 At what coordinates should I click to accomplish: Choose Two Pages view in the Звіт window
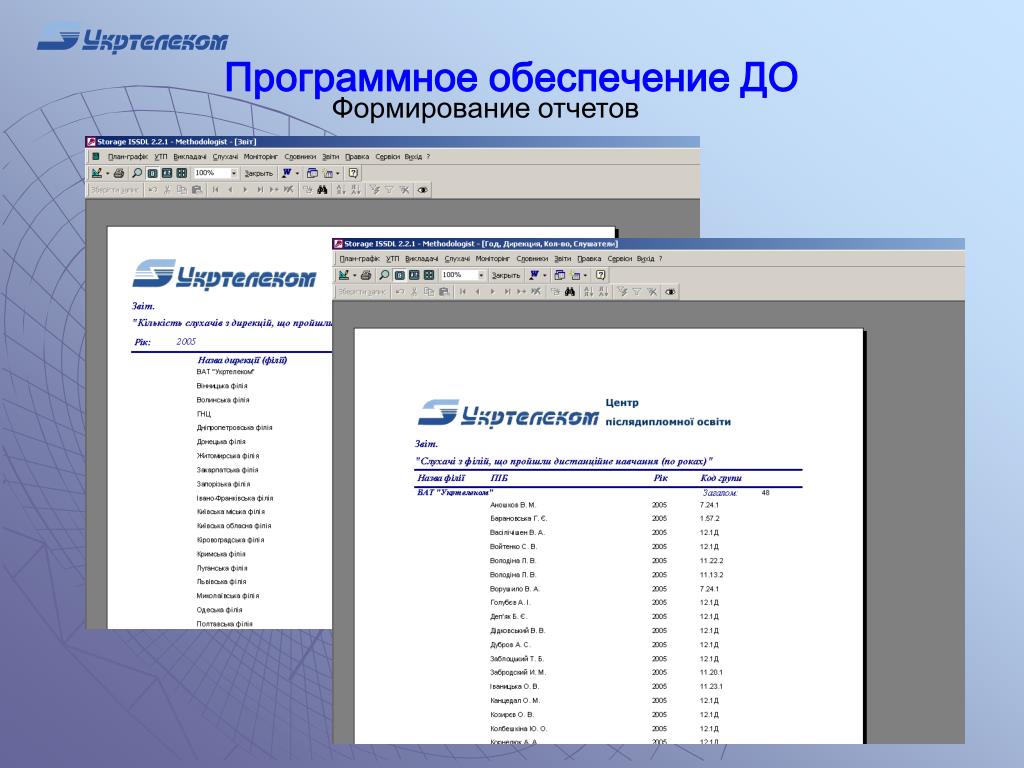pyautogui.click(x=167, y=173)
